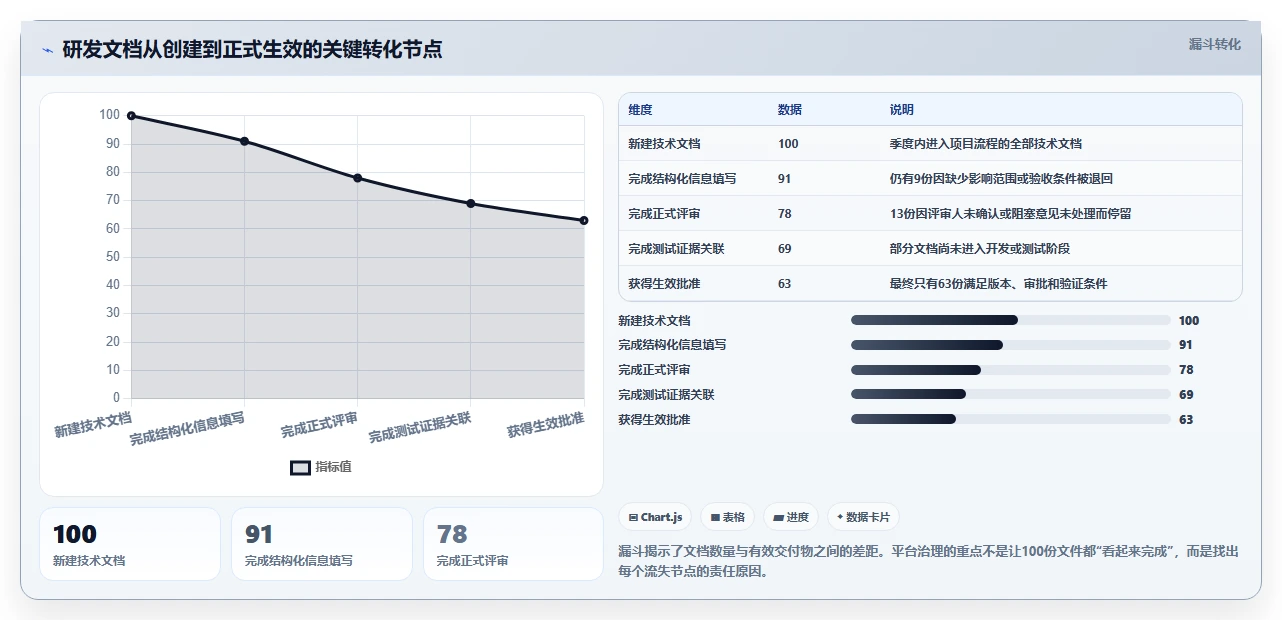Click the 完成正式评审 progress bar
Image resolution: width=1282 pixels, height=620 pixels.
tap(1011, 370)
